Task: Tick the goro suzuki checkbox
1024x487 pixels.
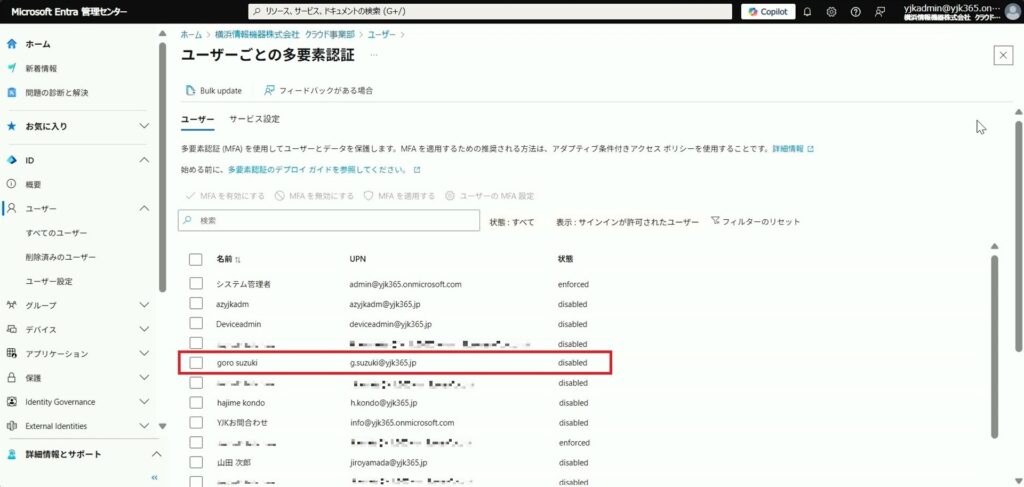Action: [196, 362]
